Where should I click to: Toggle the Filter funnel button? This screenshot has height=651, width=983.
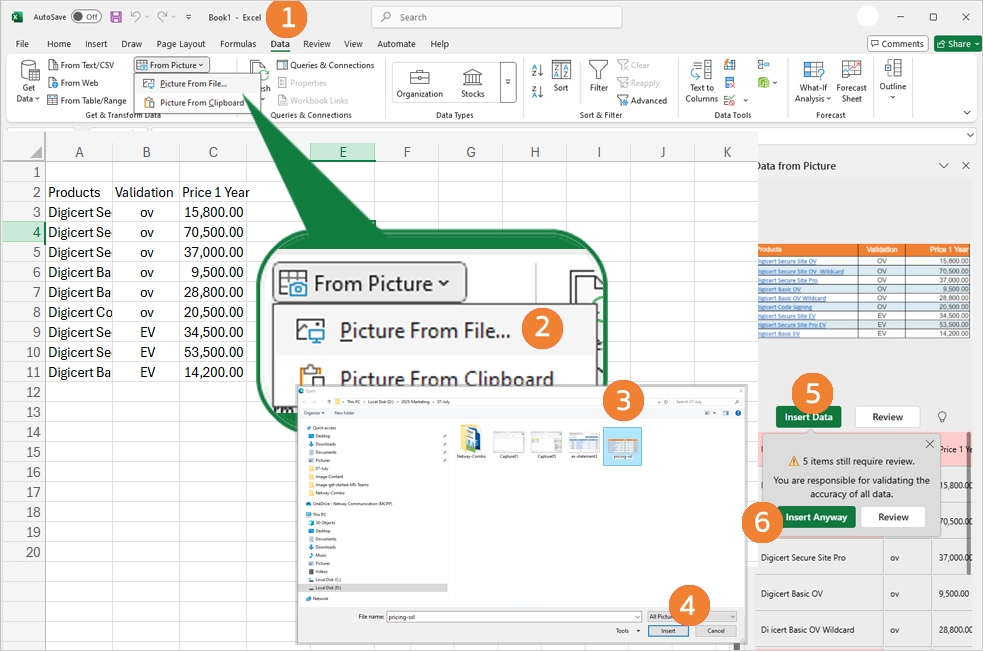point(598,77)
